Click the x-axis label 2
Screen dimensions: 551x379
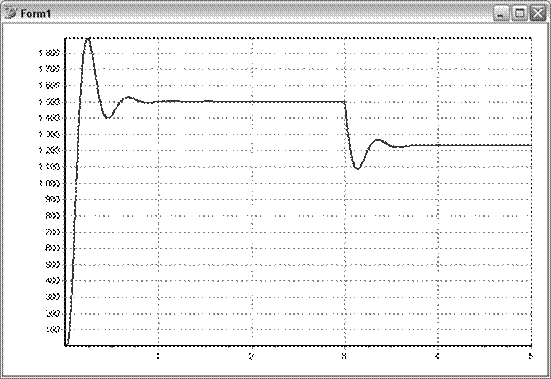pos(251,356)
